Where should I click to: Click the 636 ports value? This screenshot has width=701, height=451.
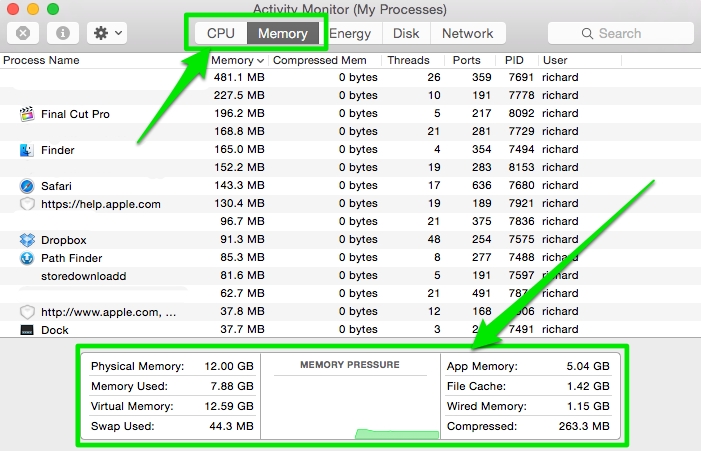(x=481, y=185)
